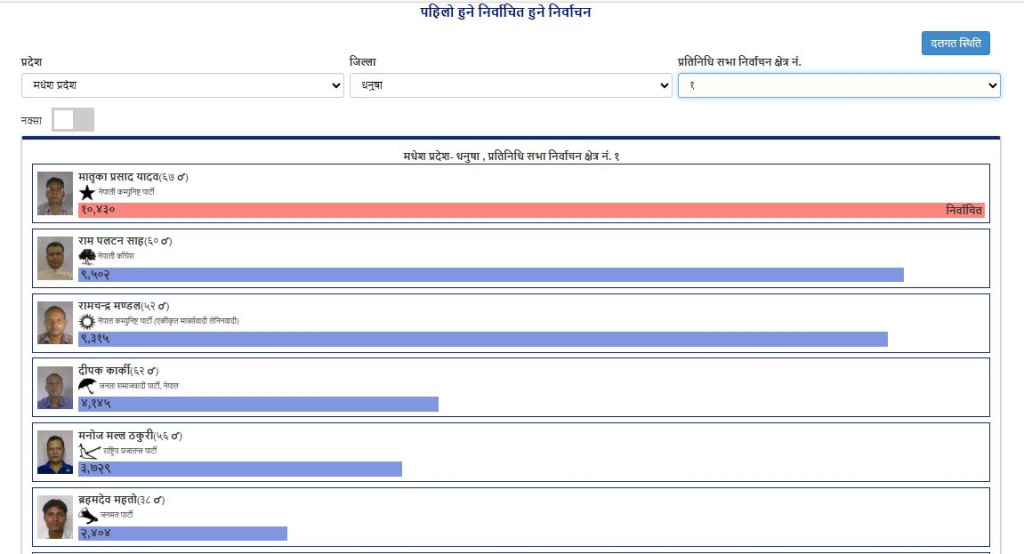This screenshot has width=1024, height=554.
Task: Open the जिल्ला dropdown showing धनुषा
Action: click(510, 86)
